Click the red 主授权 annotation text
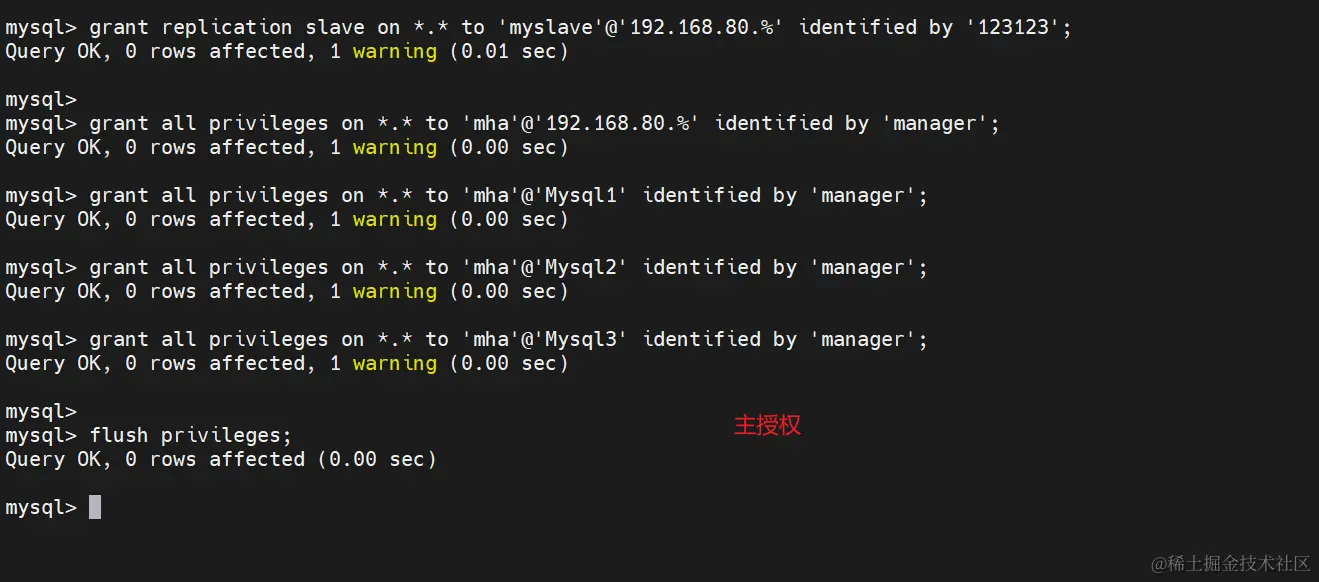This screenshot has width=1319, height=582. [x=767, y=425]
